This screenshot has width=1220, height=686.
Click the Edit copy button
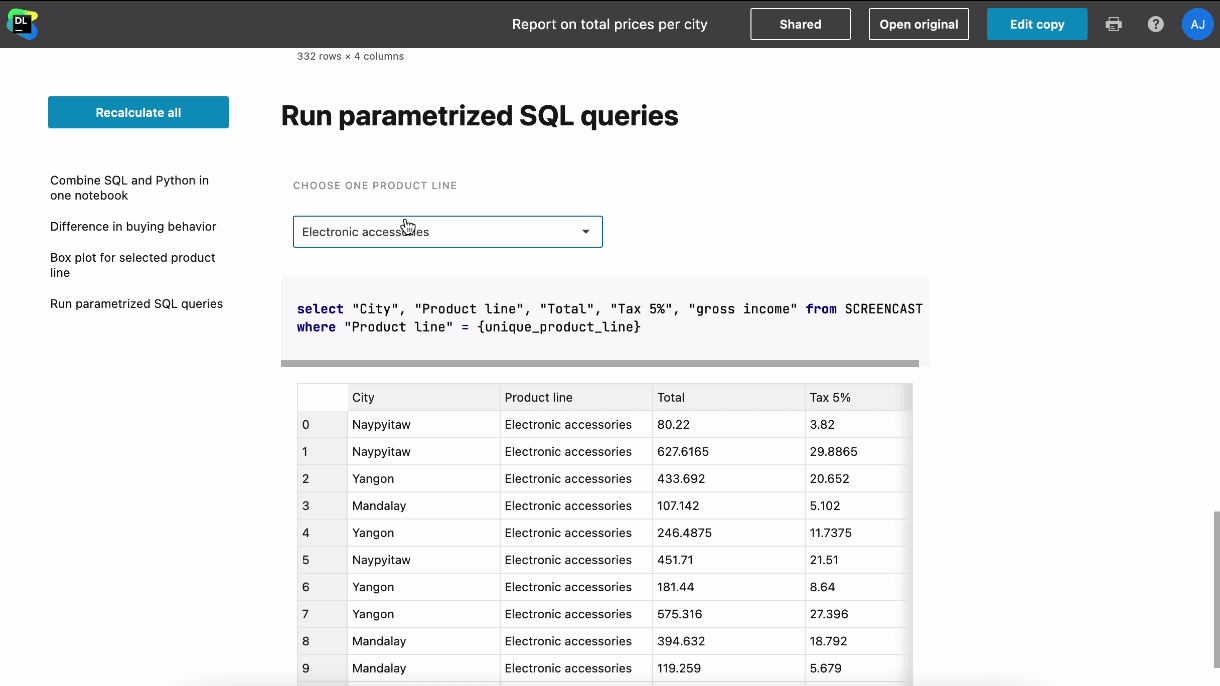tap(1037, 24)
